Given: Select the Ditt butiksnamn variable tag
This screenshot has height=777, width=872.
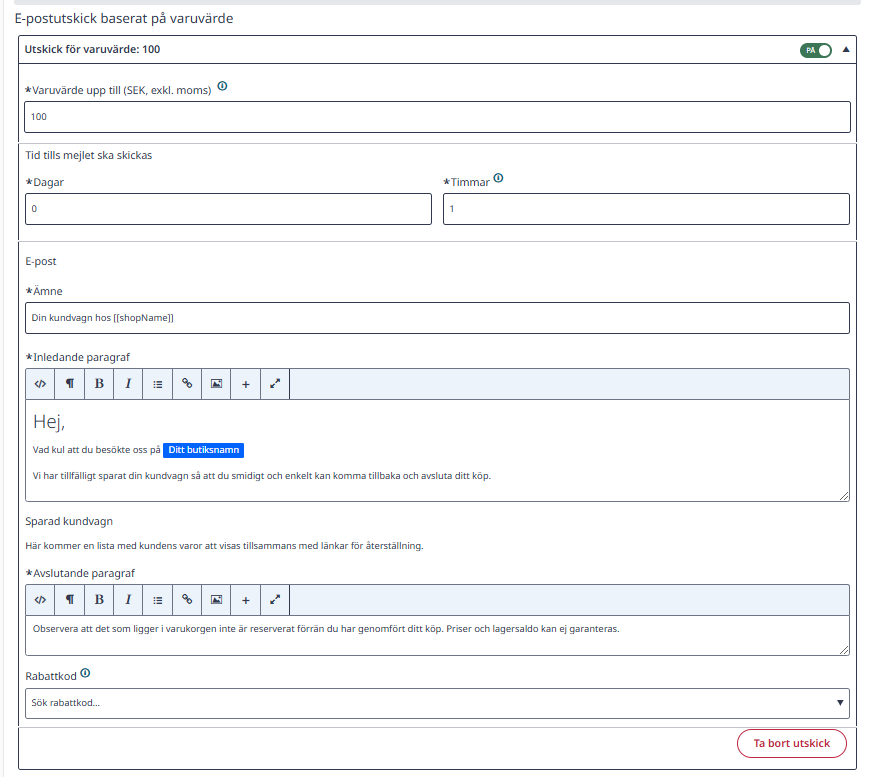Looking at the screenshot, I should pyautogui.click(x=204, y=450).
